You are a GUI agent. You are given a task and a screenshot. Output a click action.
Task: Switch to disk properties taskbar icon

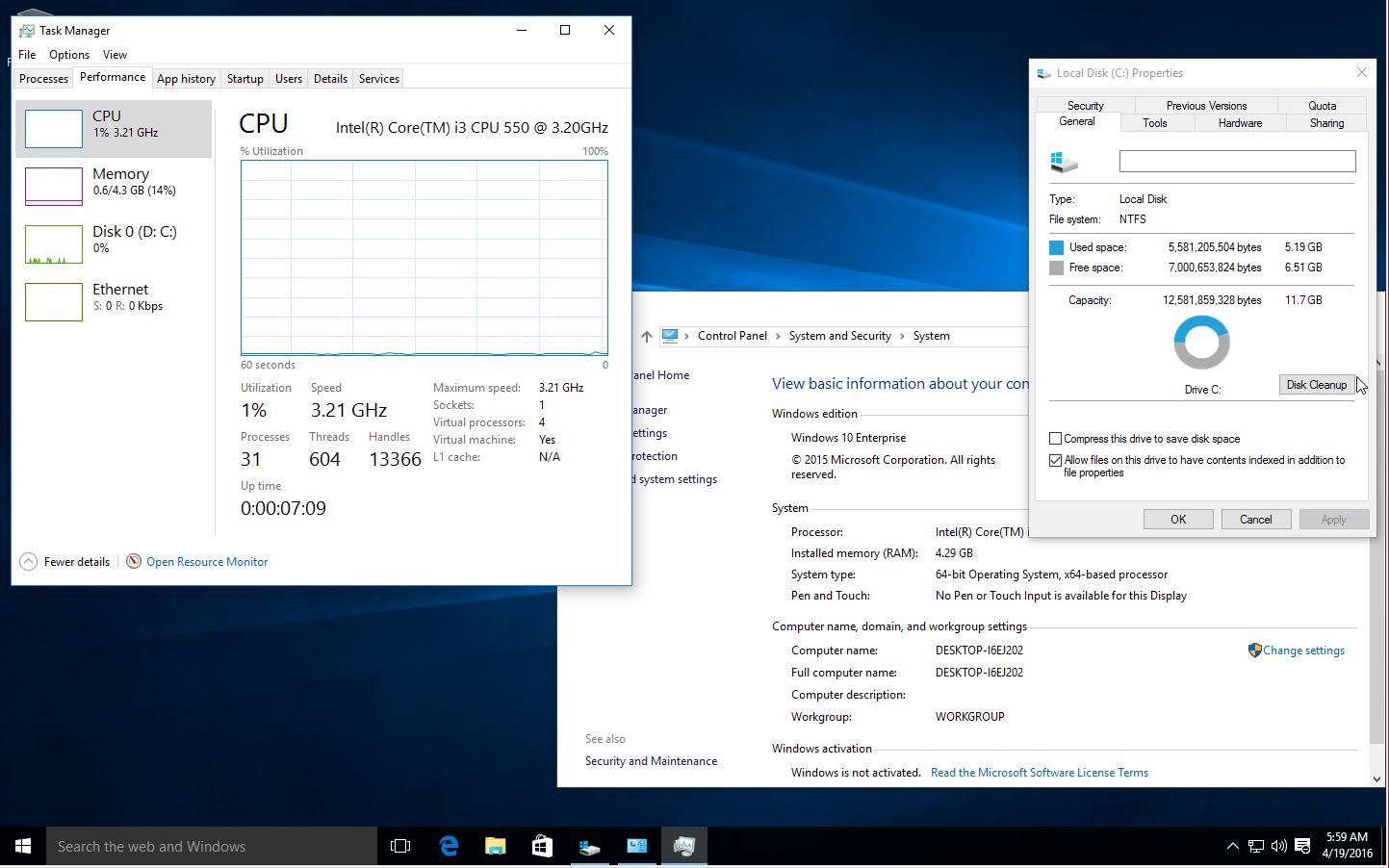click(x=589, y=847)
